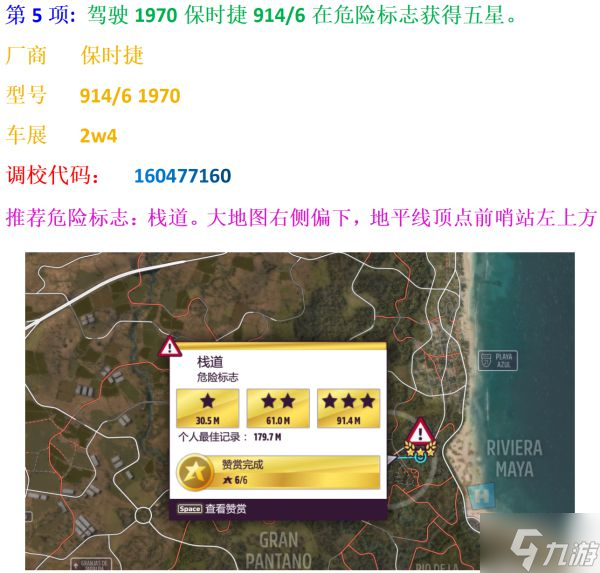Click the roundabout on the map
600x573 pixels.
(143, 515)
